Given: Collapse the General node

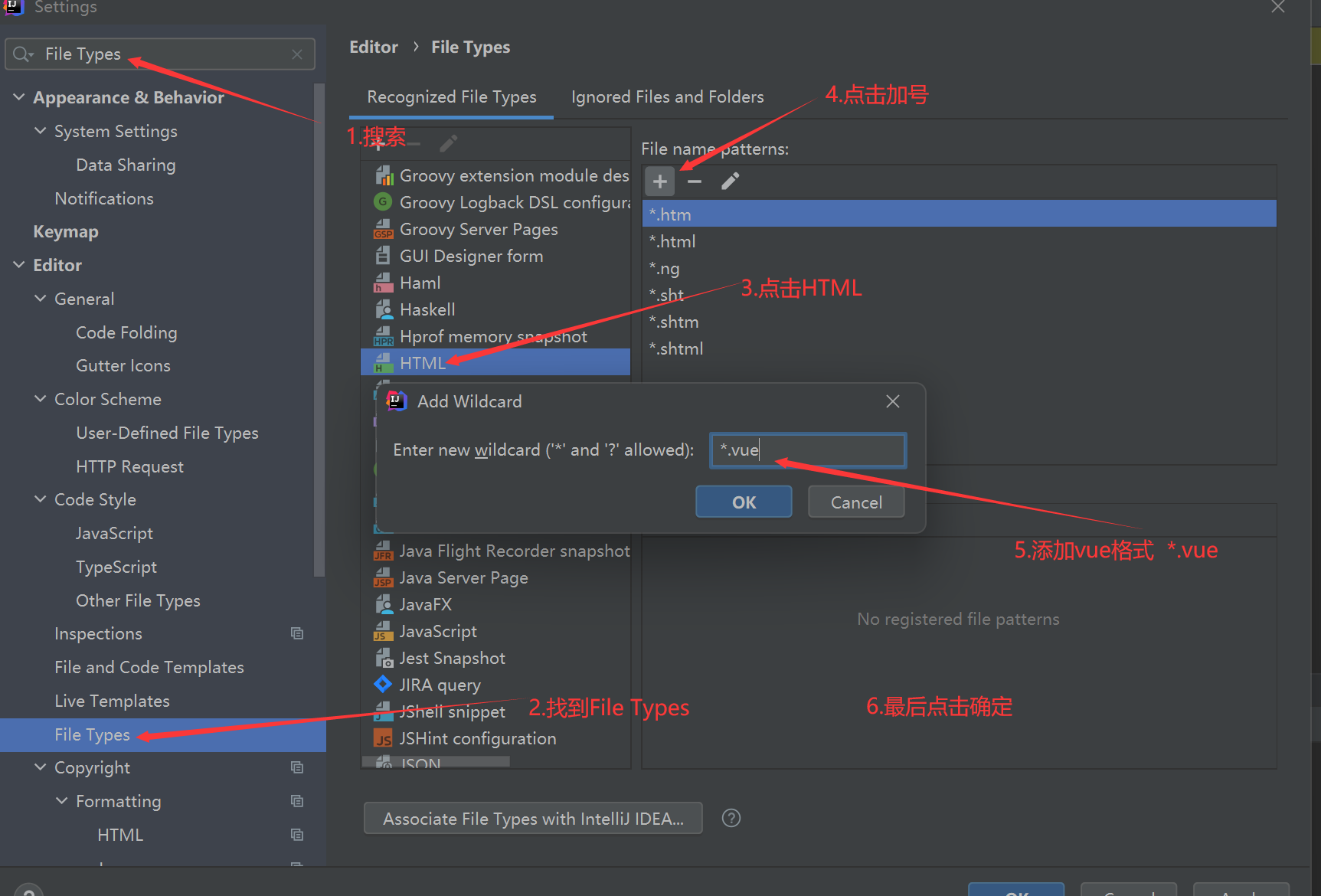Looking at the screenshot, I should coord(41,299).
